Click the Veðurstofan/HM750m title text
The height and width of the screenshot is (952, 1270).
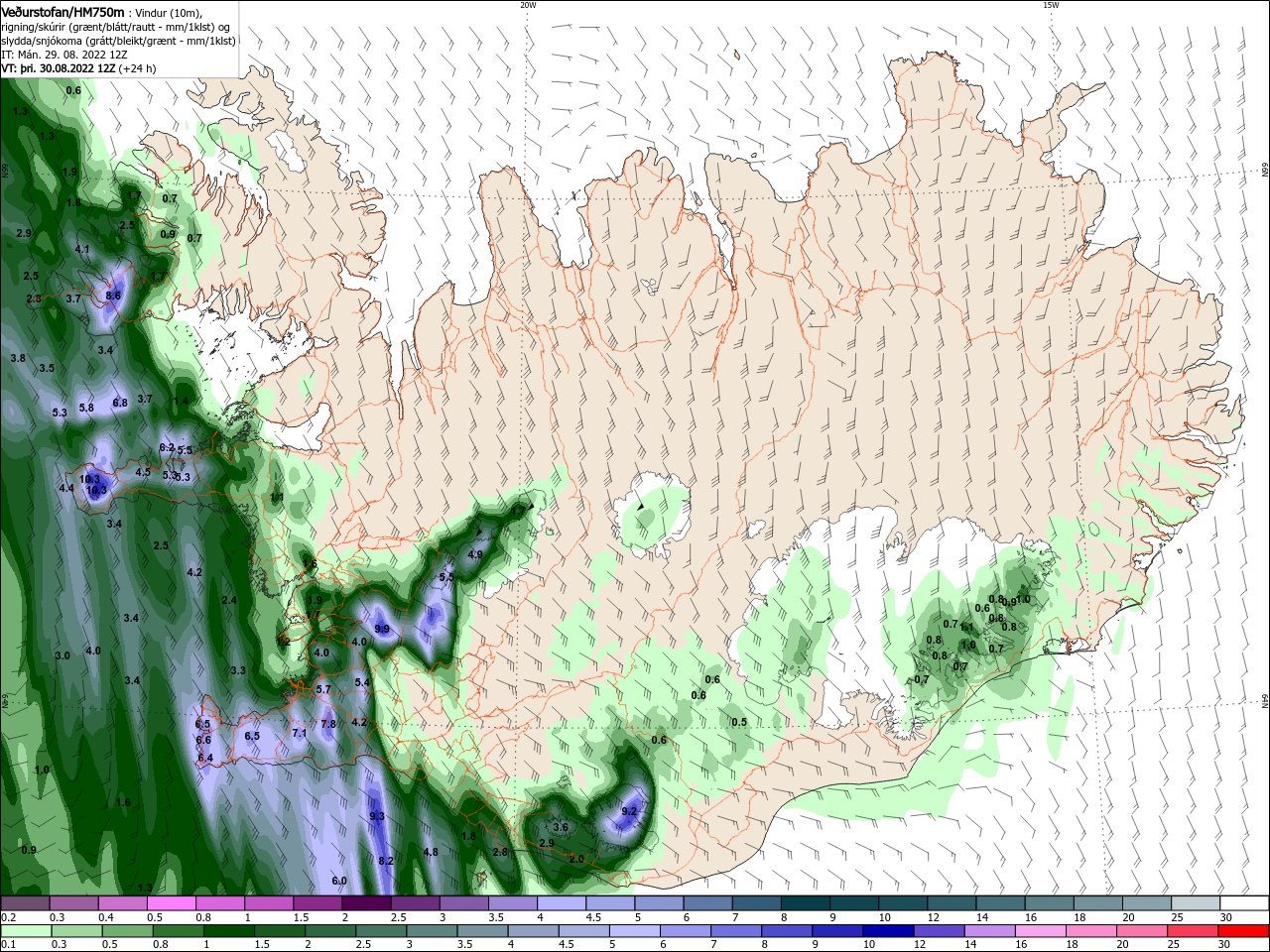pyautogui.click(x=63, y=11)
